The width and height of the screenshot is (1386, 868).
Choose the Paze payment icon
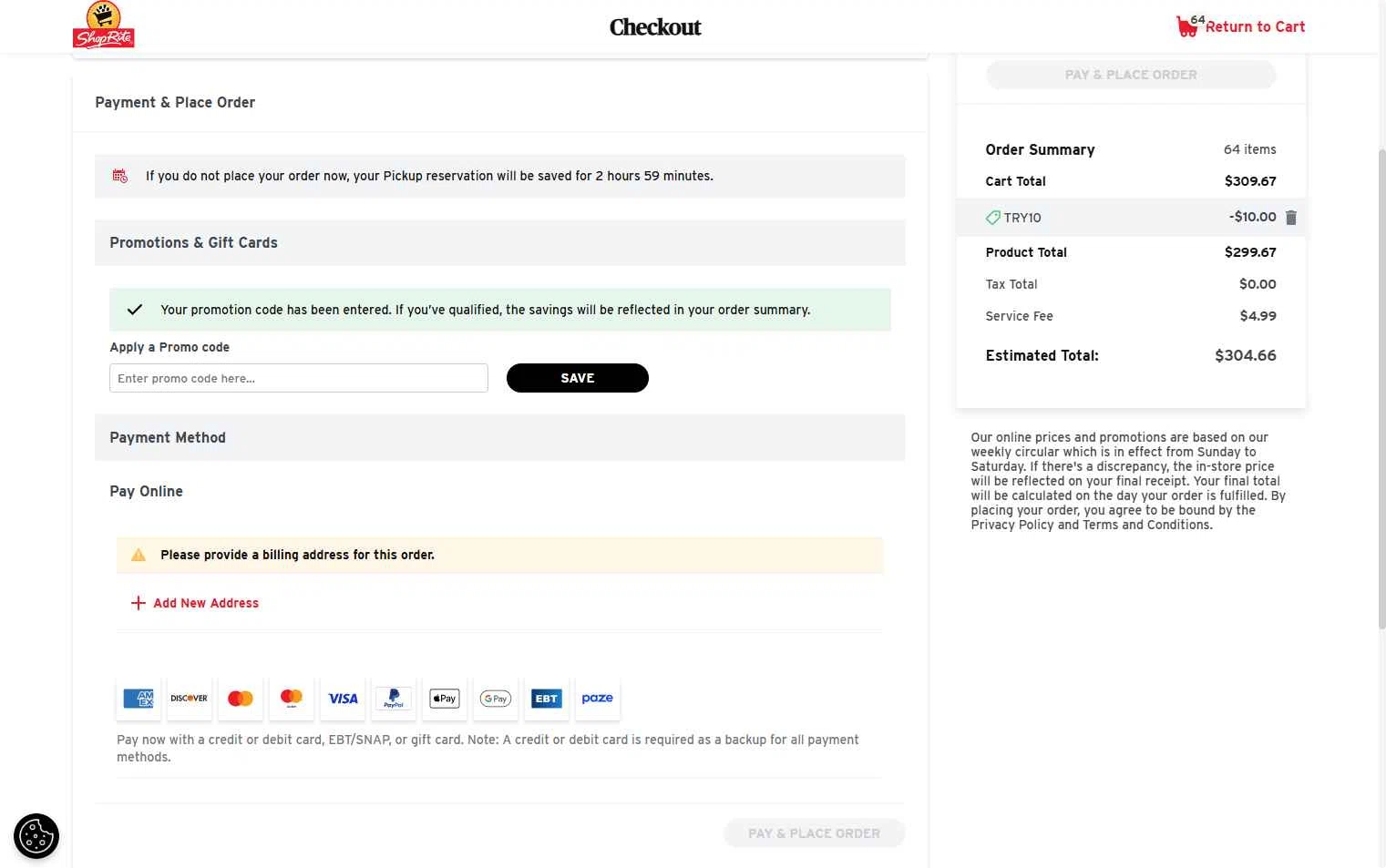[598, 699]
